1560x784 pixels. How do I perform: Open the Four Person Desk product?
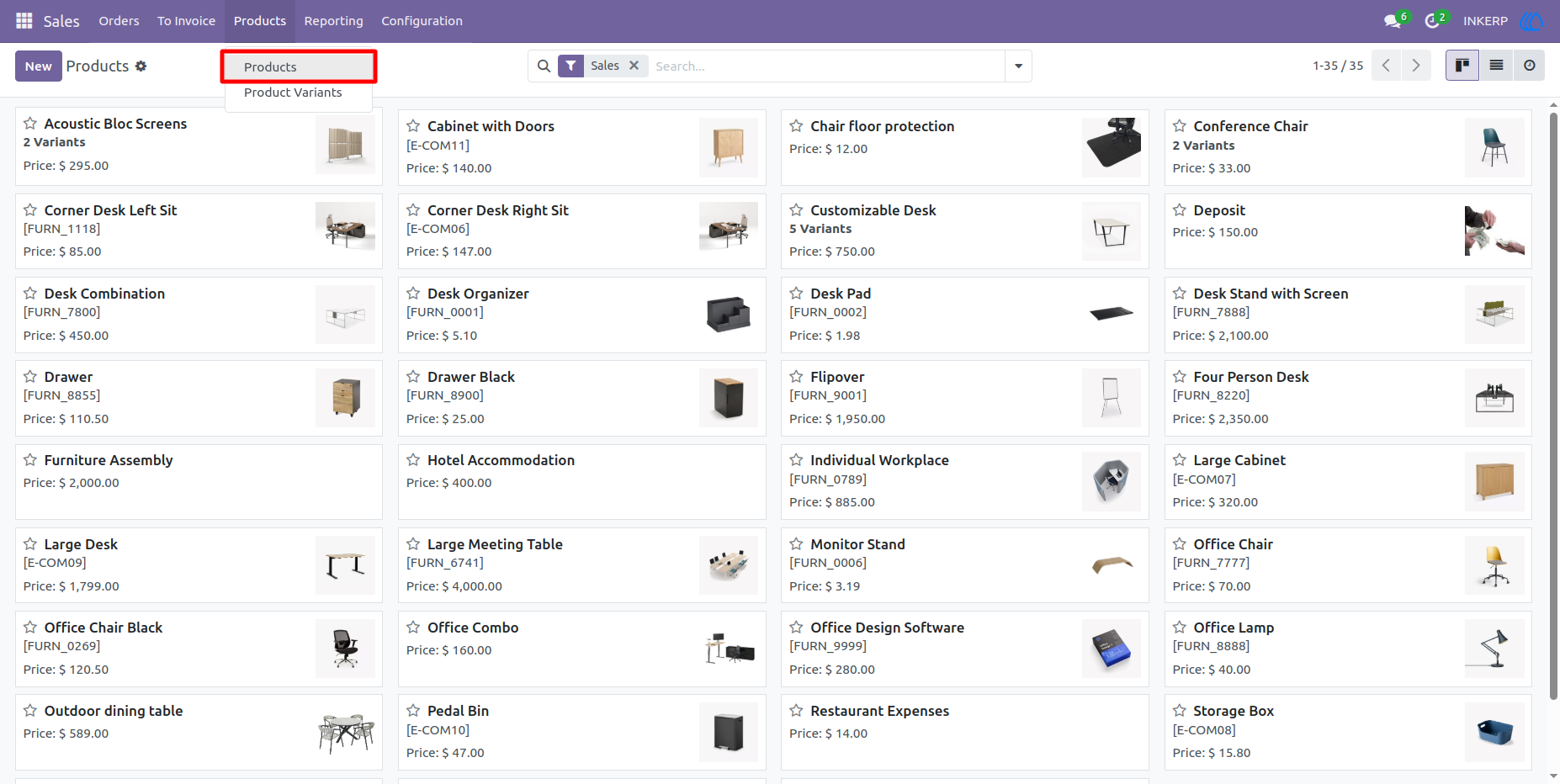click(x=1348, y=398)
